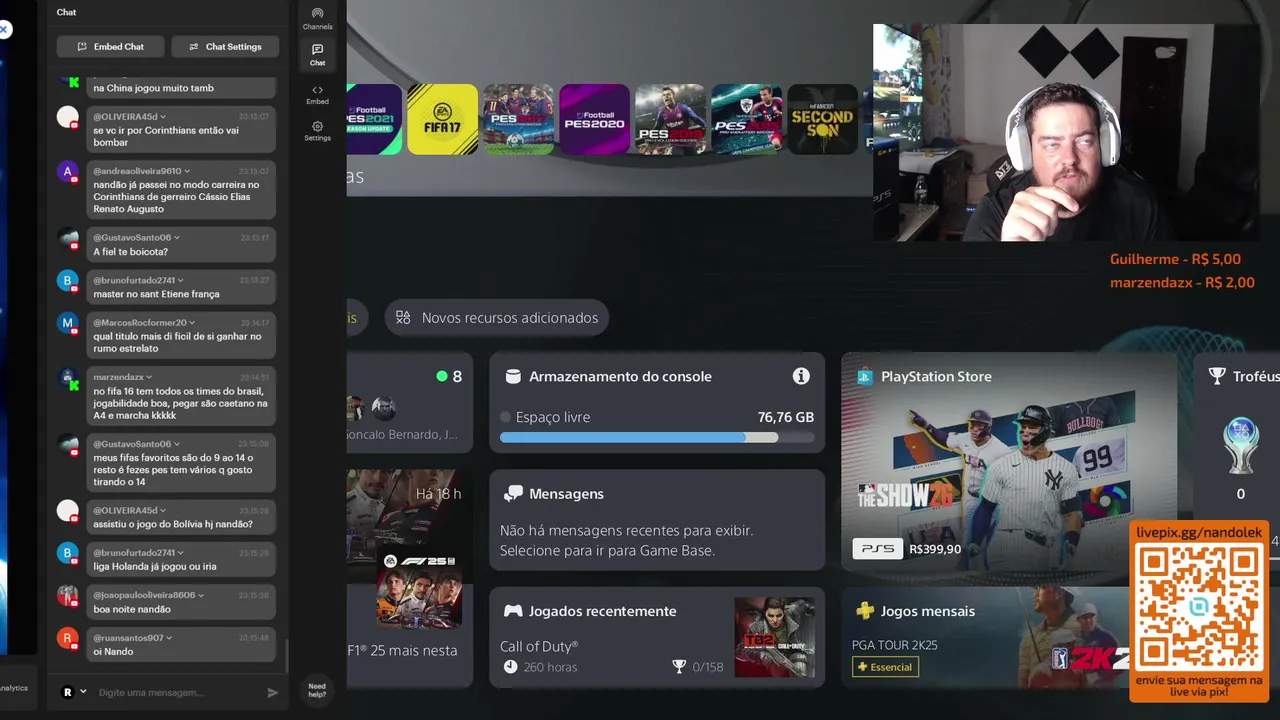Open Chat Settings button
1280x720 pixels.
click(225, 47)
